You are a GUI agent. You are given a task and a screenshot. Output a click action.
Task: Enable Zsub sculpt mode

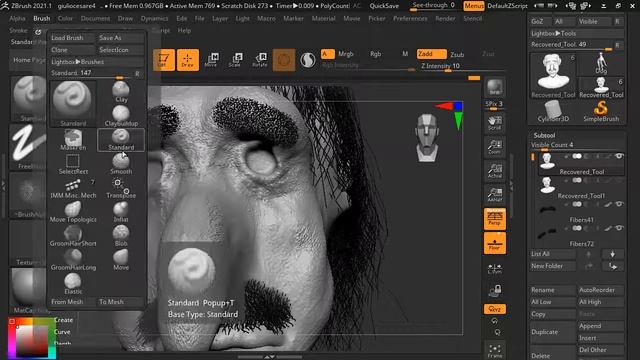pos(457,54)
